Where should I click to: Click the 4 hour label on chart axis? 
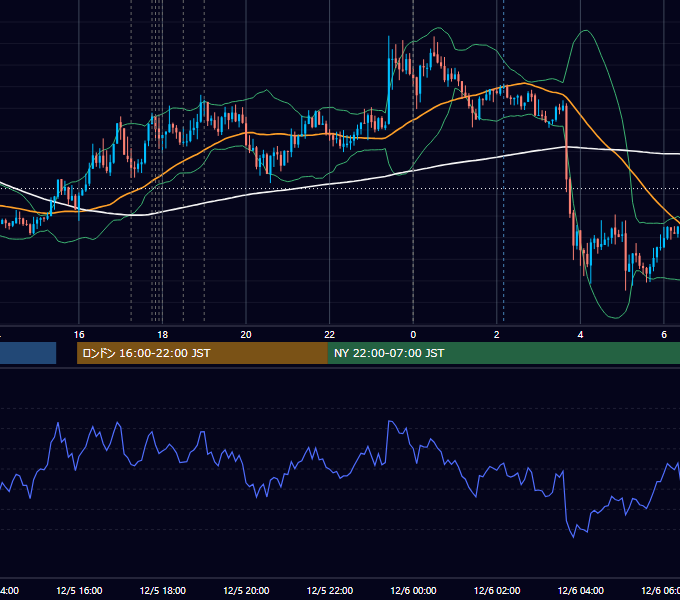pos(580,335)
